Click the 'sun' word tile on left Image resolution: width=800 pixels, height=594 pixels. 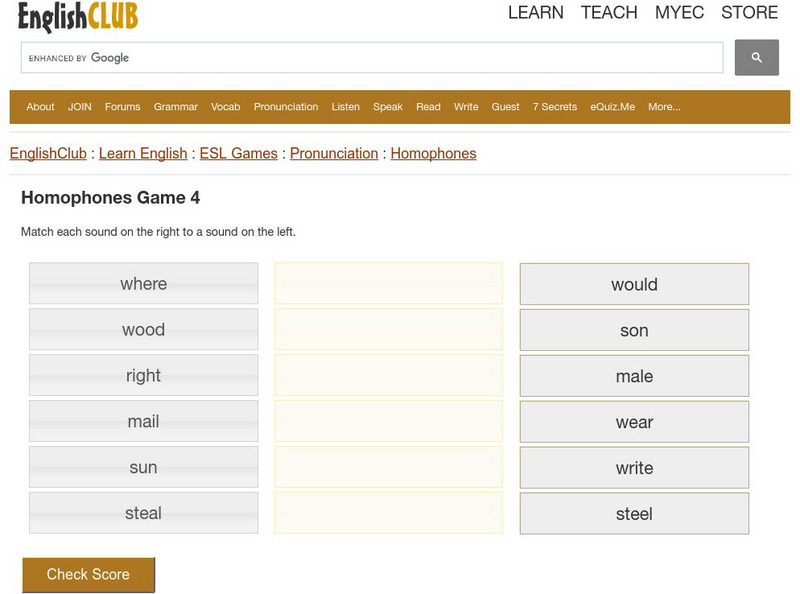click(x=143, y=467)
